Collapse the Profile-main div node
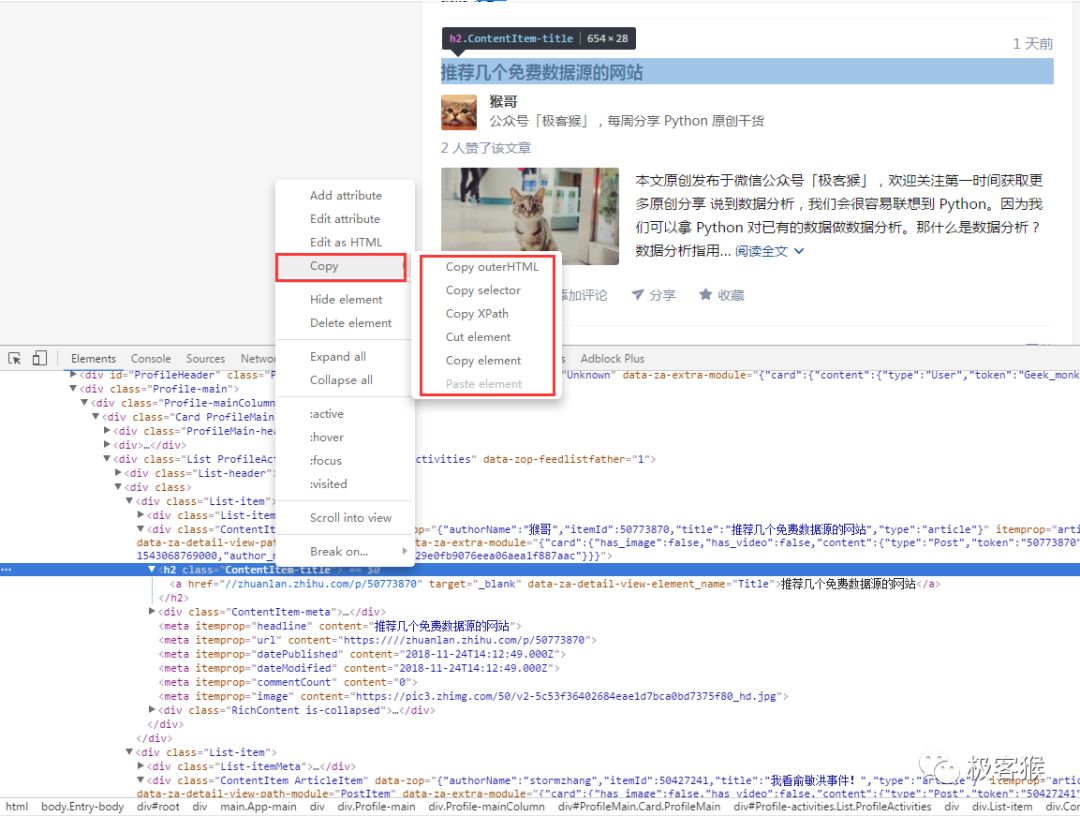 coord(73,388)
